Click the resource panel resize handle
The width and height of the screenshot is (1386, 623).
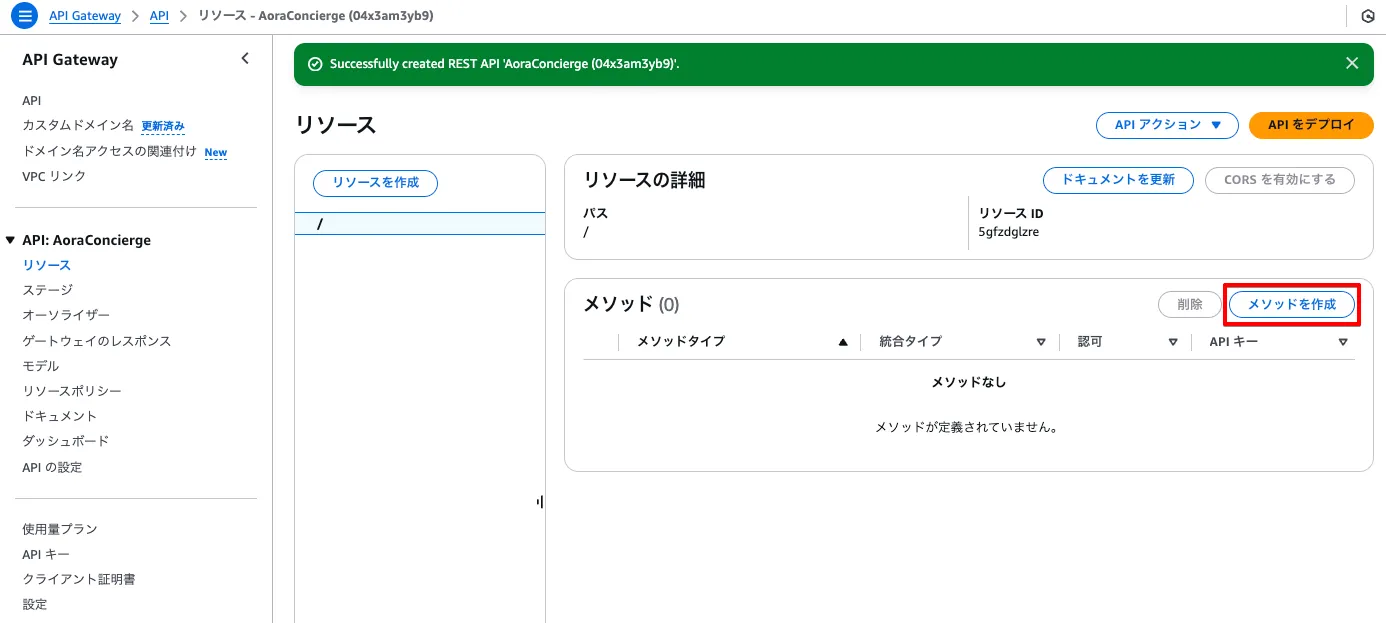[x=540, y=502]
